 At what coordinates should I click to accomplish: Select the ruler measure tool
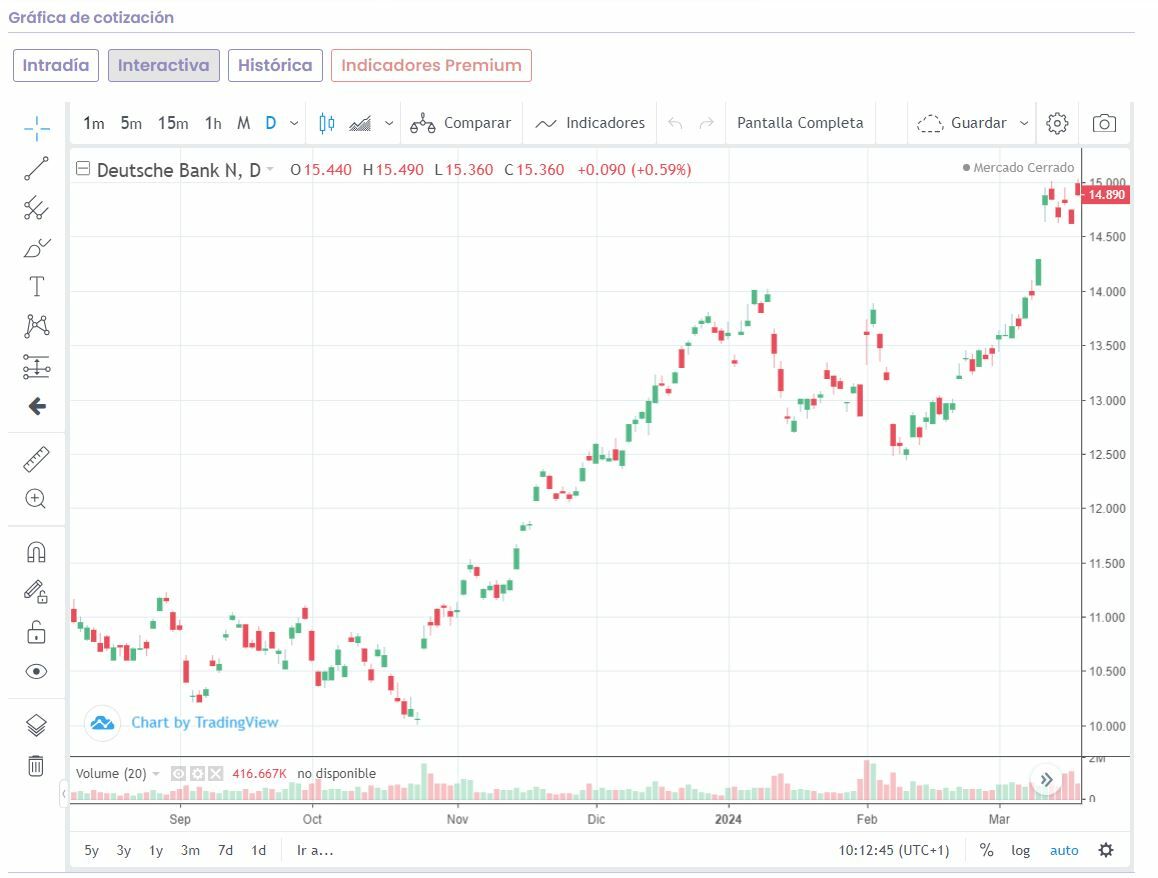click(36, 459)
